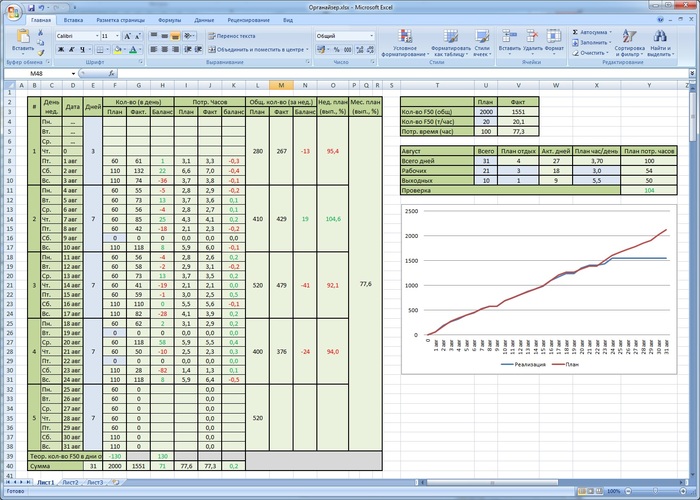Viewport: 700px width, 500px height.
Task: Click the Fill Color bucket swatch
Action: tap(117, 50)
